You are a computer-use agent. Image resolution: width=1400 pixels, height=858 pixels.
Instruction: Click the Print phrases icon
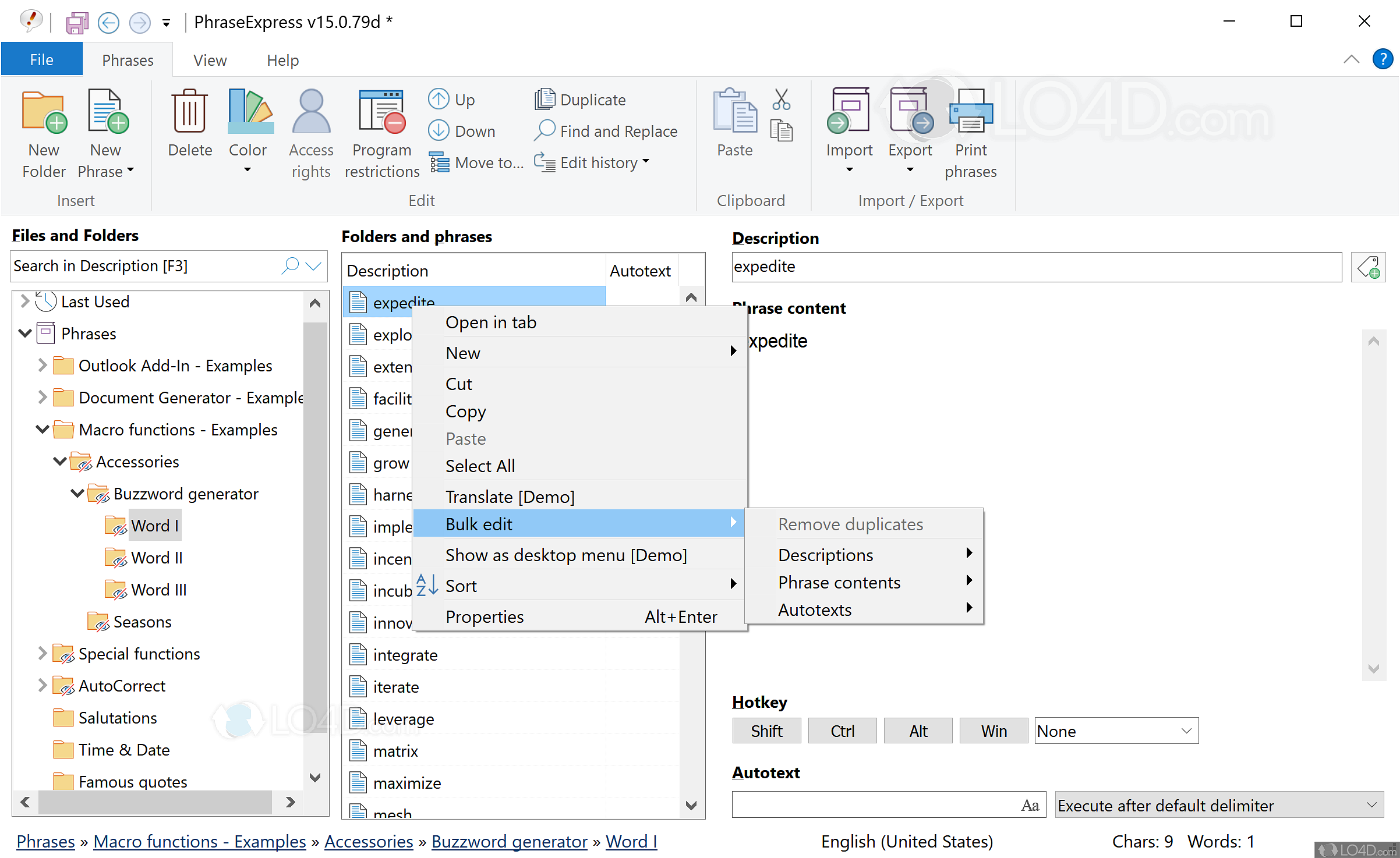tap(970, 112)
